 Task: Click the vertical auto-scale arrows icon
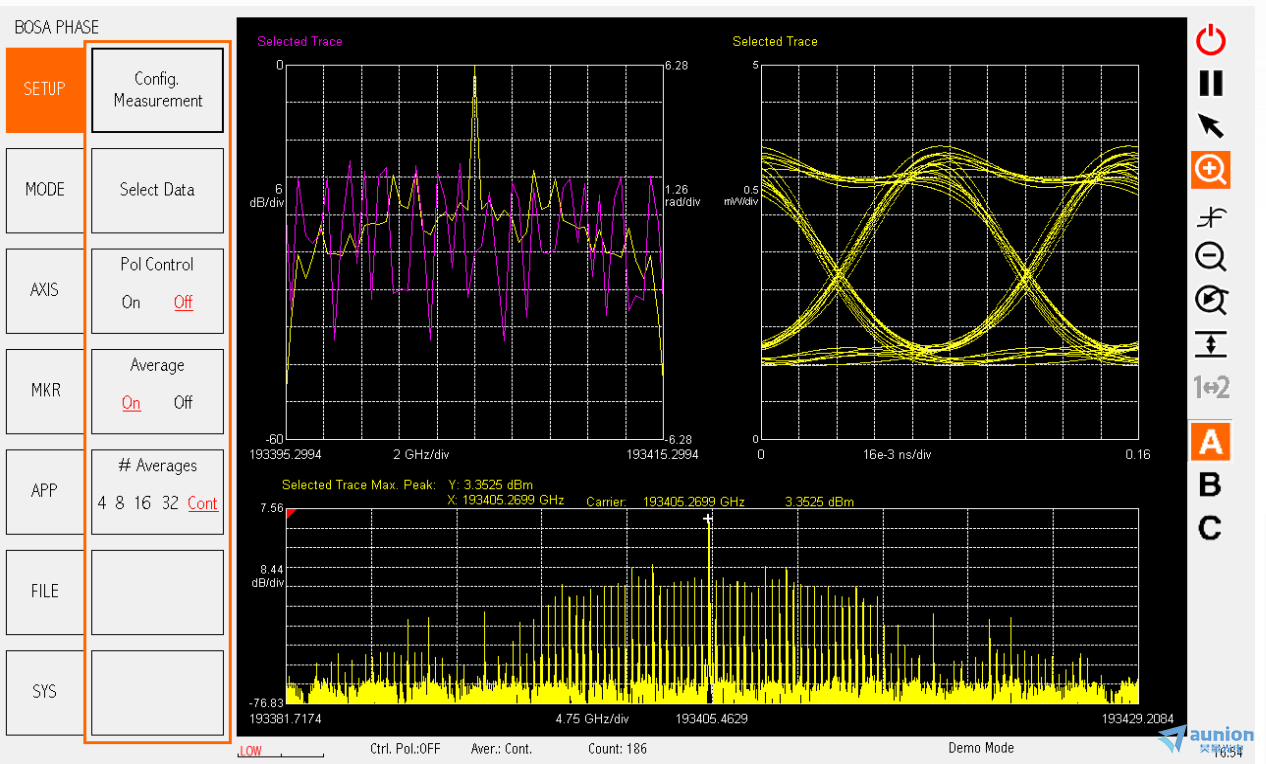pos(1211,344)
